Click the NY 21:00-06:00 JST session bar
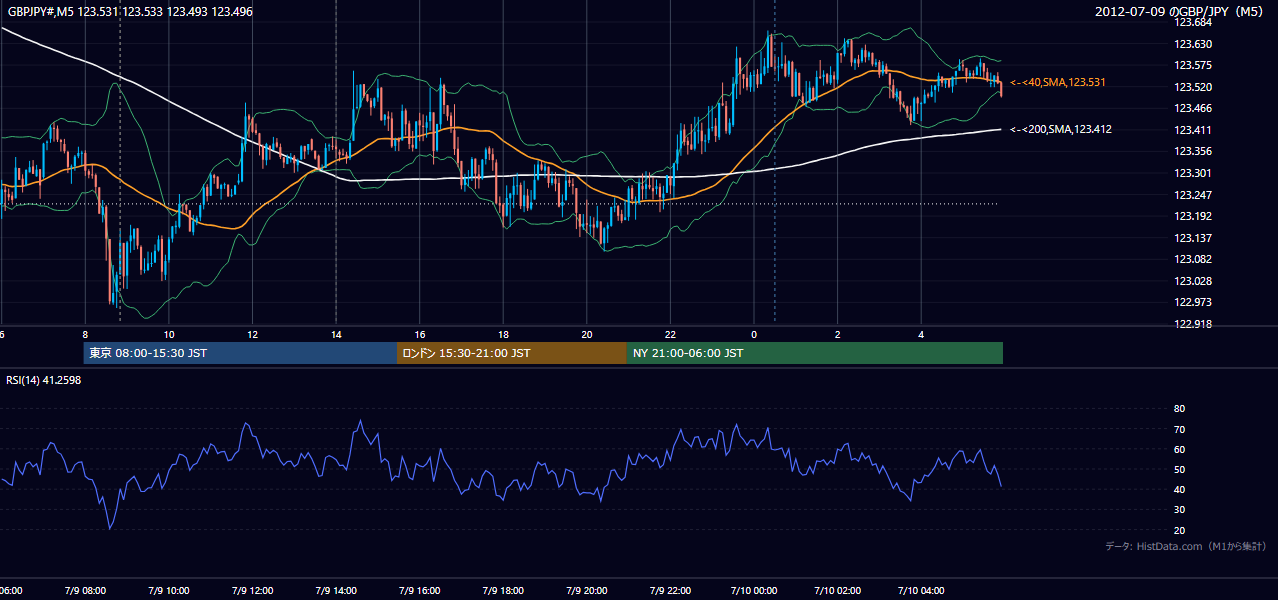The height and width of the screenshot is (600, 1278). pyautogui.click(x=815, y=353)
